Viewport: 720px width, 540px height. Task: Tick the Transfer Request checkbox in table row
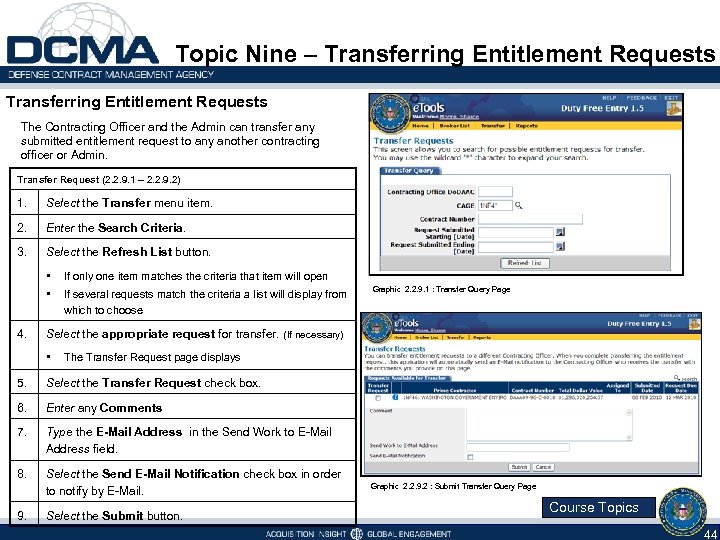378,398
